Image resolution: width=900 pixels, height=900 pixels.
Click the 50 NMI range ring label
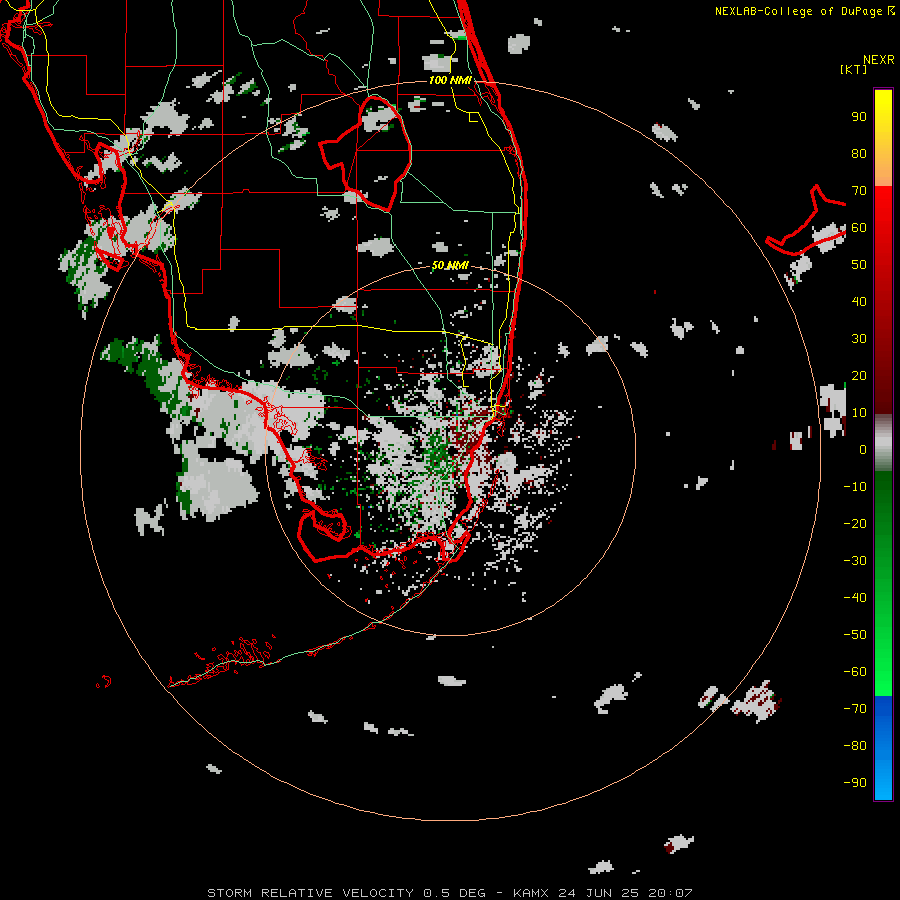tap(450, 265)
